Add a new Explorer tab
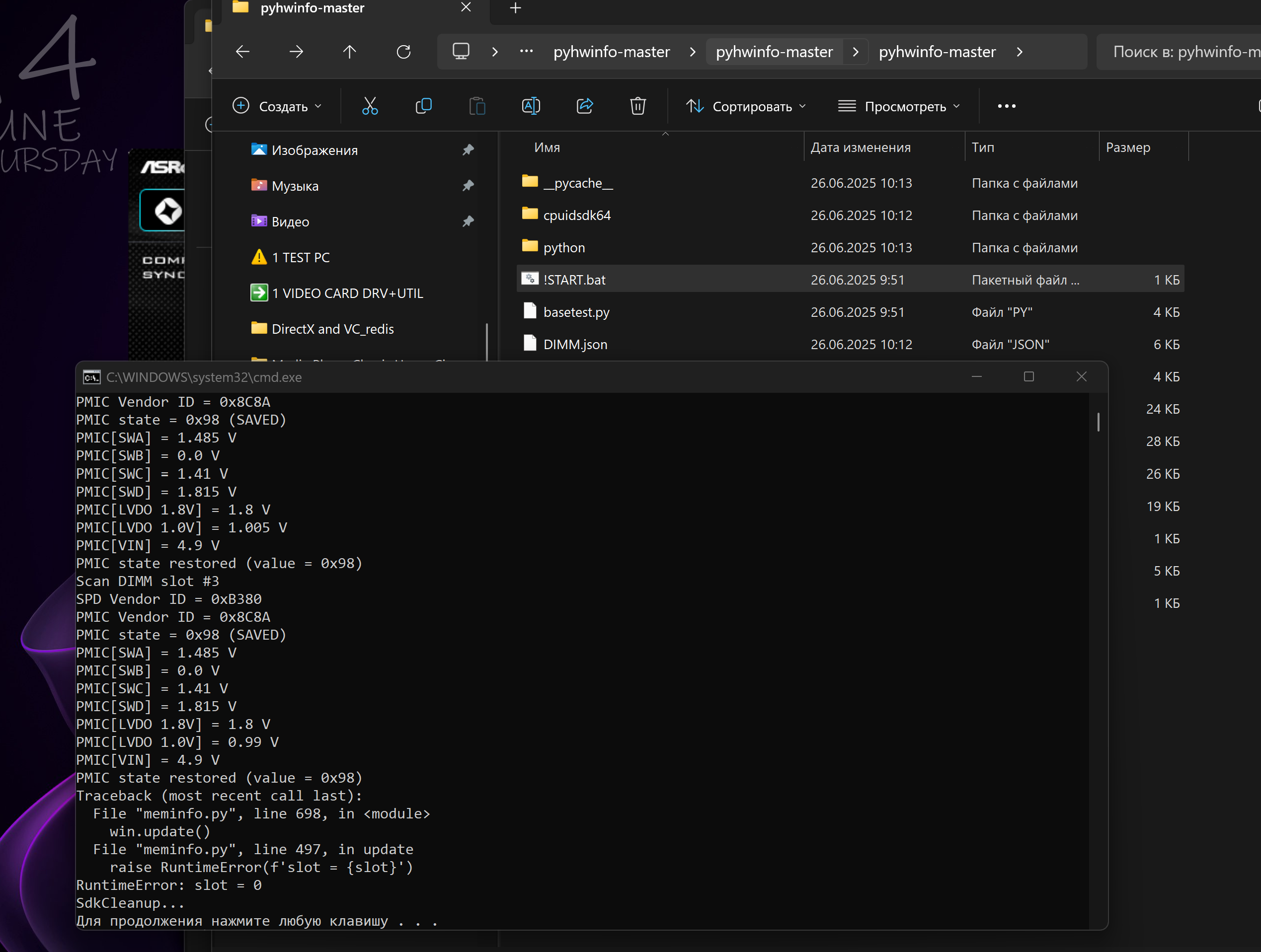The image size is (1261, 952). coord(515,8)
